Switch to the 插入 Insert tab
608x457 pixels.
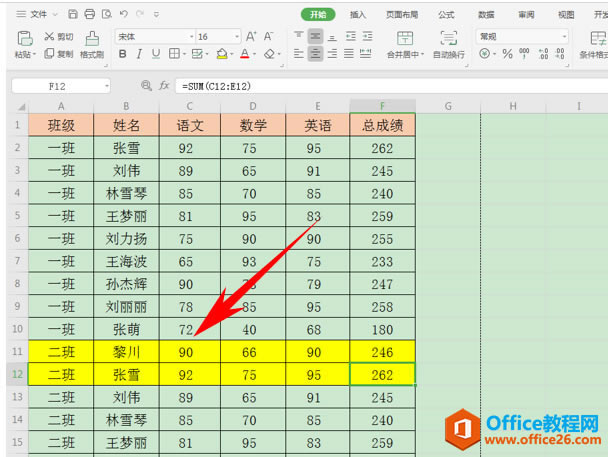(358, 15)
